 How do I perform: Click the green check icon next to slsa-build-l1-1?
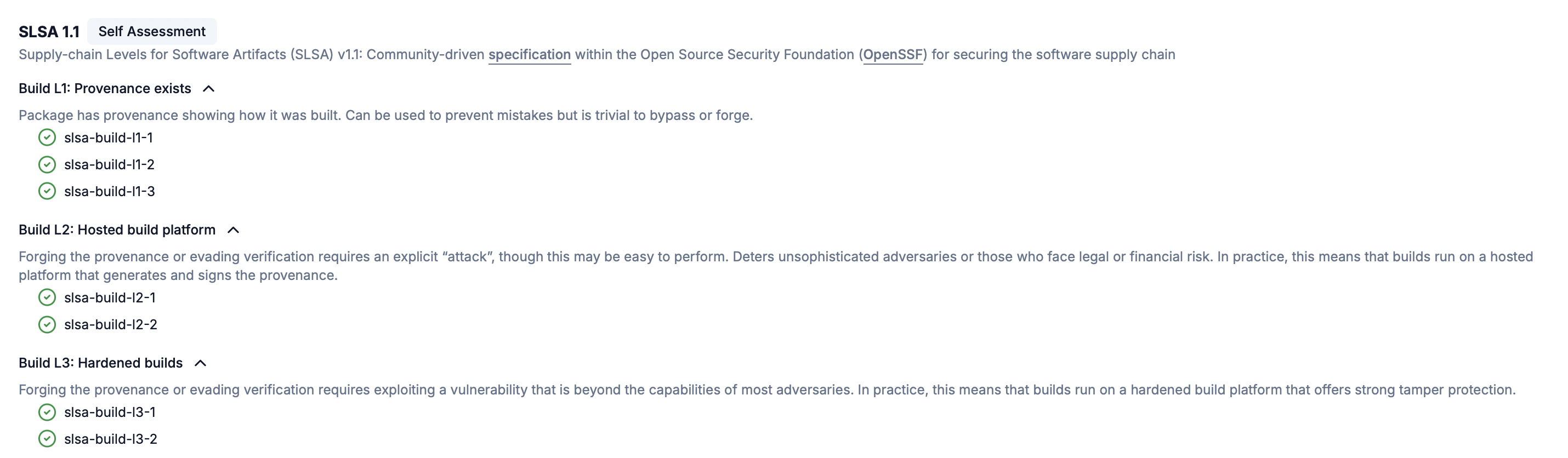(x=47, y=138)
